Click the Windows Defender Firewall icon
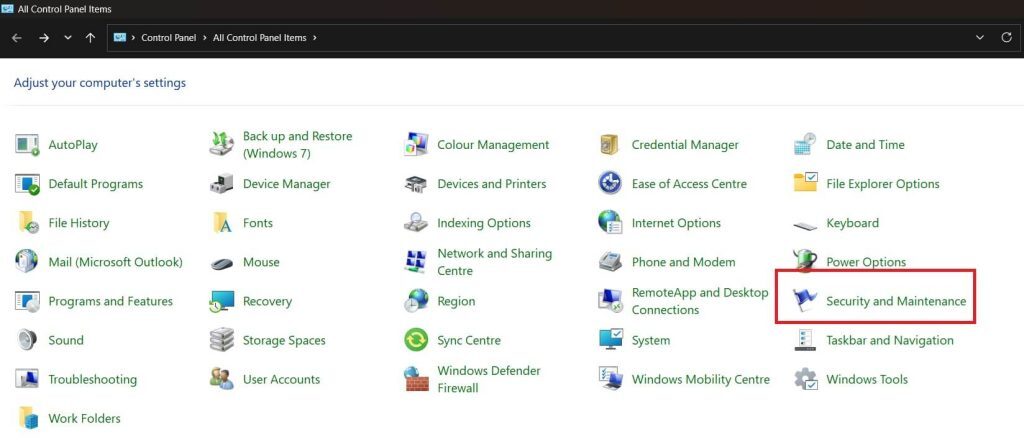The image size is (1024, 440). click(x=416, y=379)
